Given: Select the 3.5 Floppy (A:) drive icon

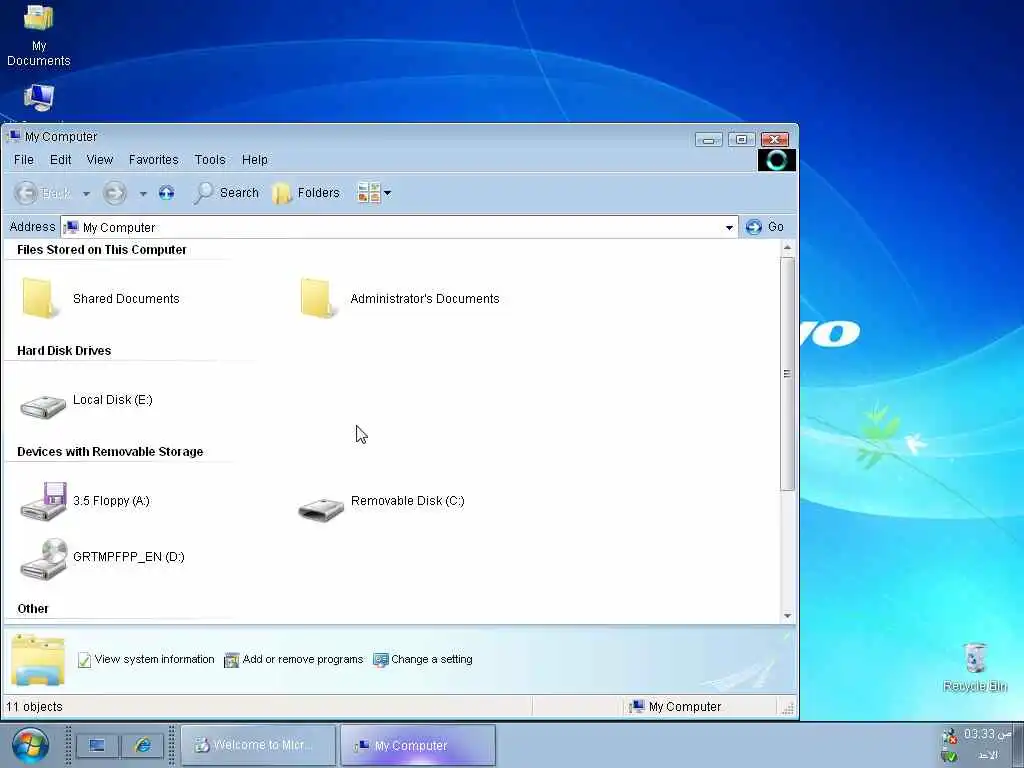Looking at the screenshot, I should coord(43,502).
